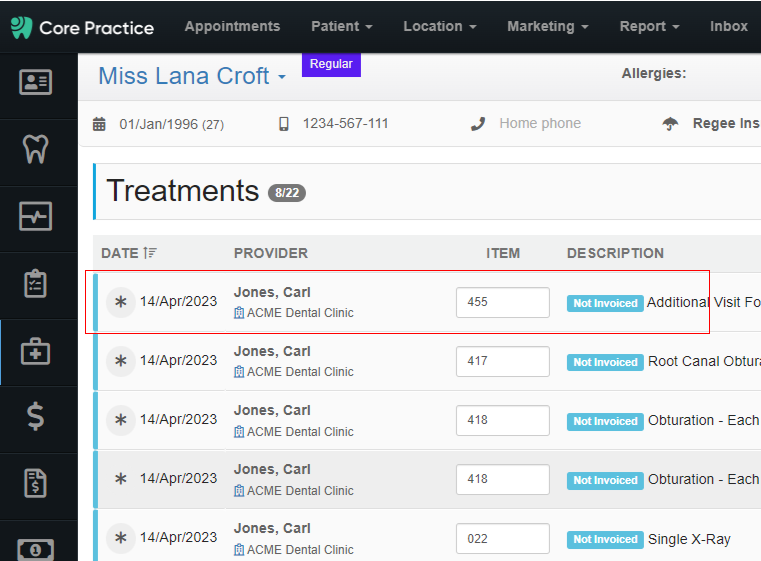Viewport: 761px width, 561px height.
Task: Select the Home phone placeholder field
Action: pos(540,123)
